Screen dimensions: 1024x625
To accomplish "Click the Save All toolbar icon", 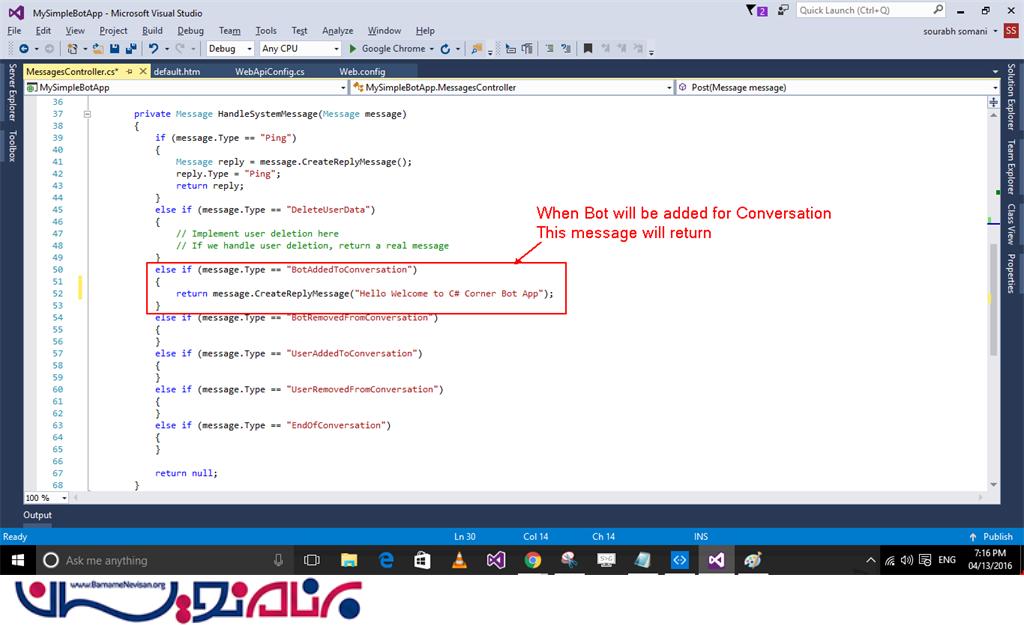I will (131, 48).
